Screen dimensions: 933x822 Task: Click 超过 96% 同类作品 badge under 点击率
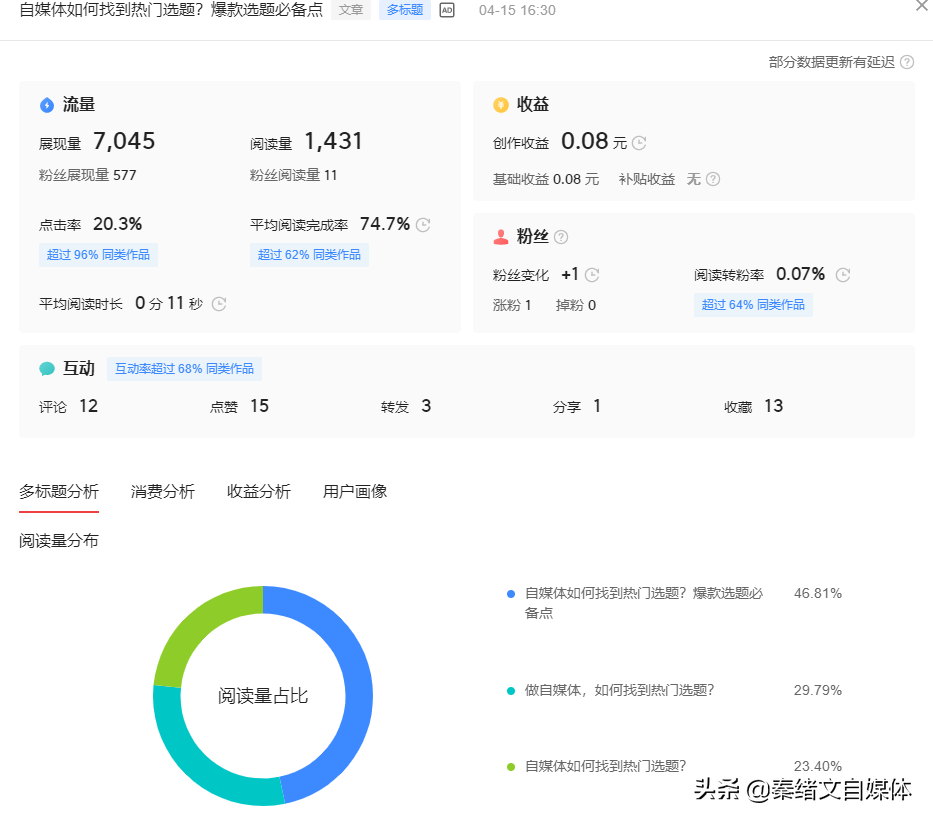pyautogui.click(x=98, y=255)
